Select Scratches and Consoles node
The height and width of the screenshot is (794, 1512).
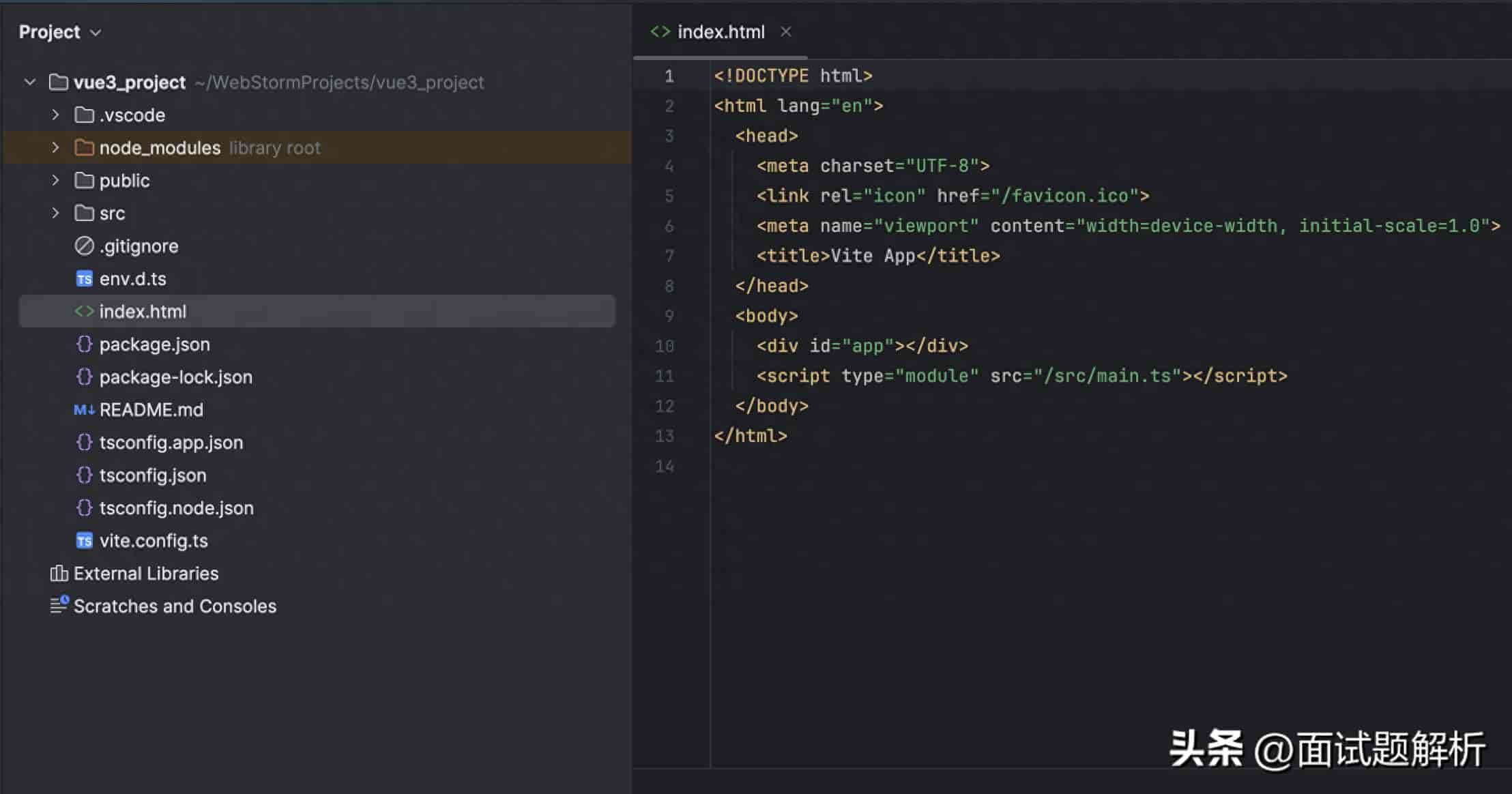coord(175,606)
